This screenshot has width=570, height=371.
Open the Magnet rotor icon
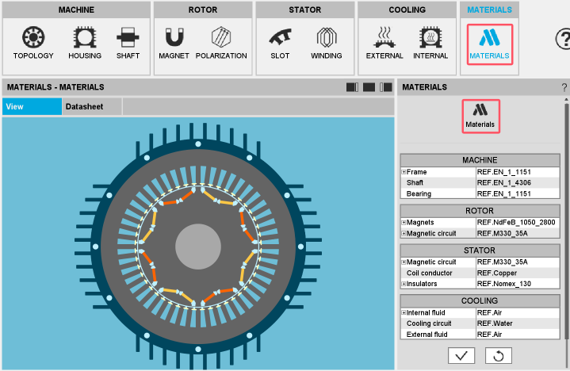click(x=174, y=43)
